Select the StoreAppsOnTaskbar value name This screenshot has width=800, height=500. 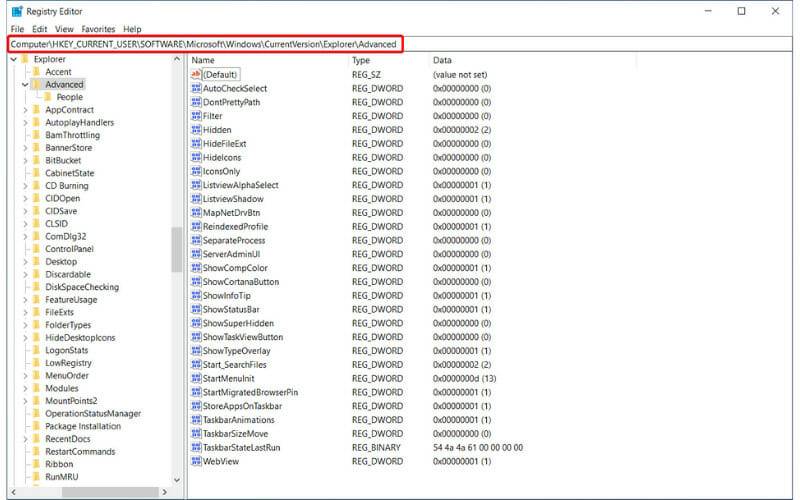click(x=242, y=406)
